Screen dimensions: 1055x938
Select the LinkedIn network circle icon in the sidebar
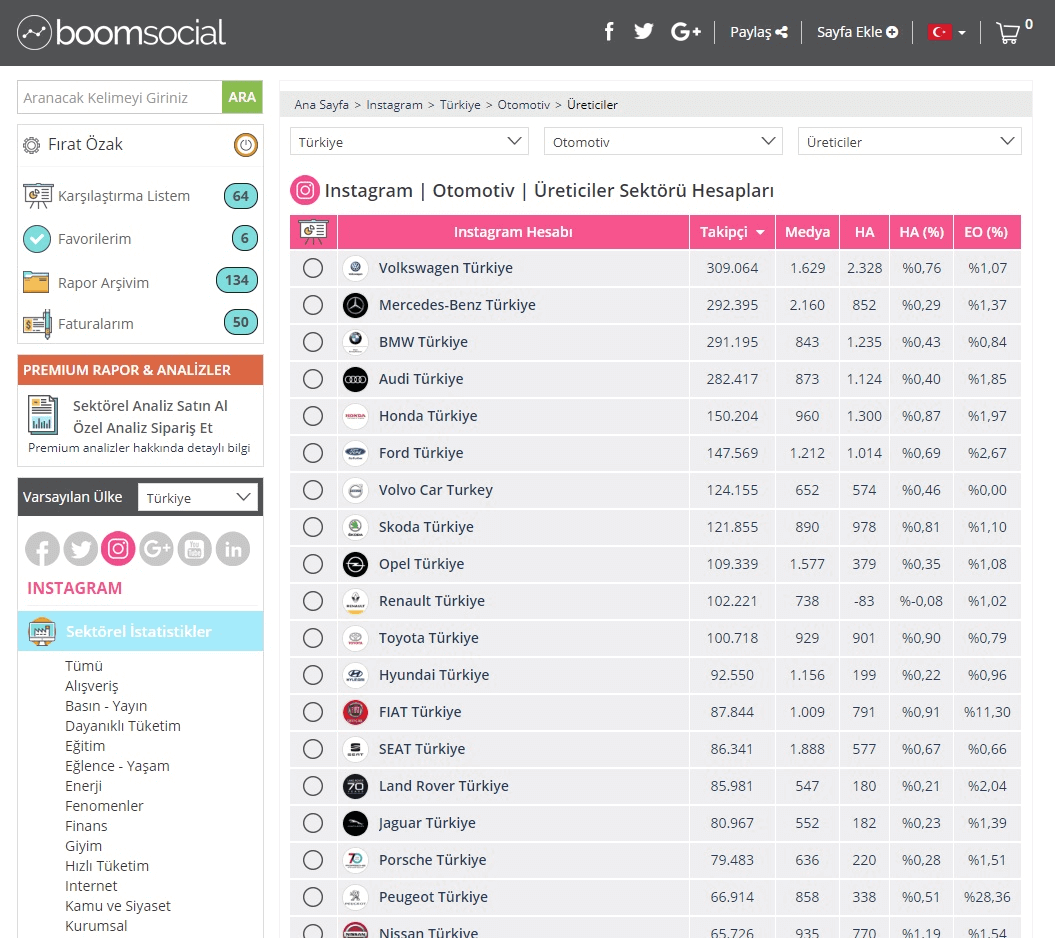(x=233, y=549)
